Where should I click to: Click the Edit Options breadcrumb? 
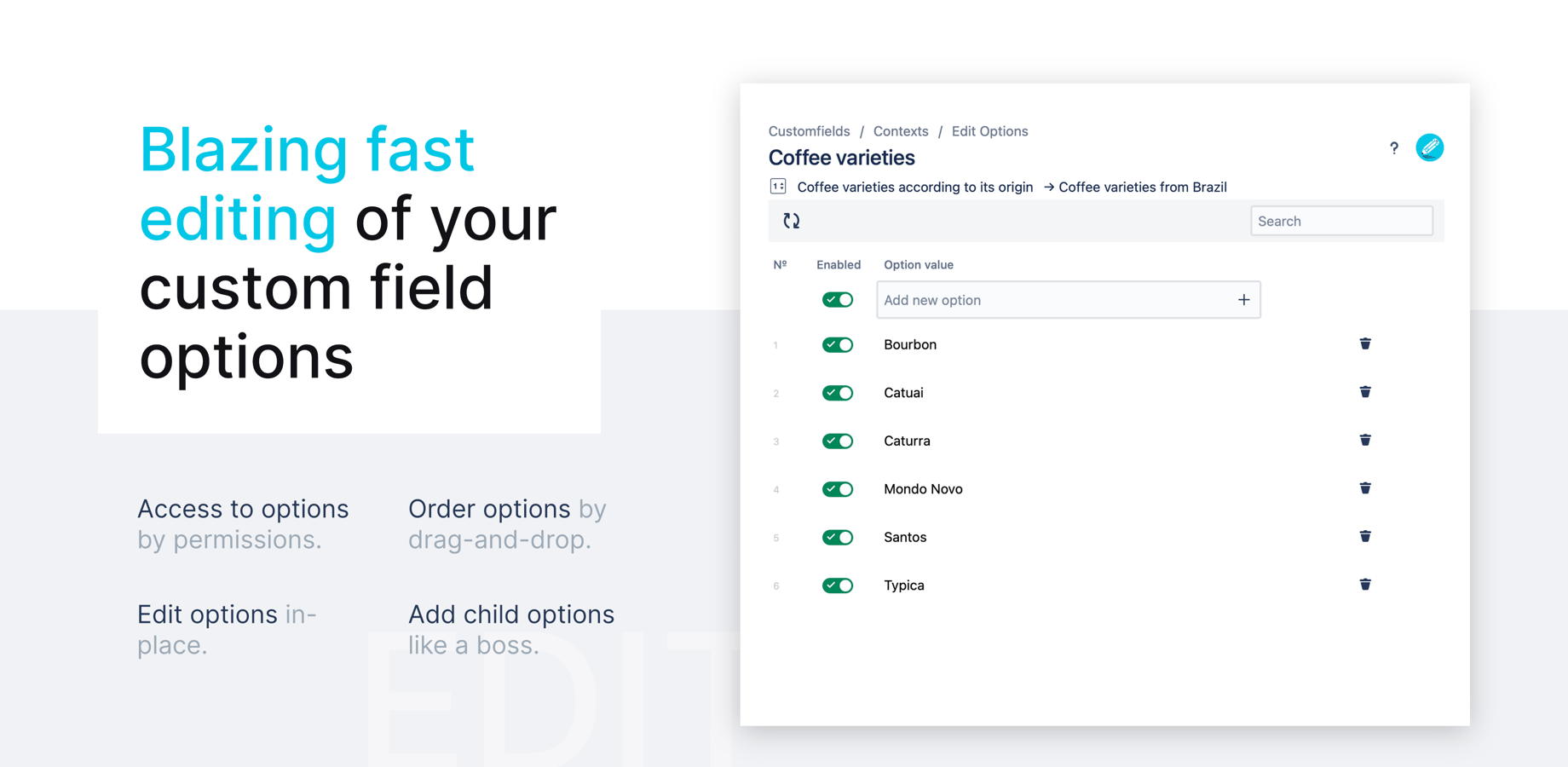(x=989, y=131)
